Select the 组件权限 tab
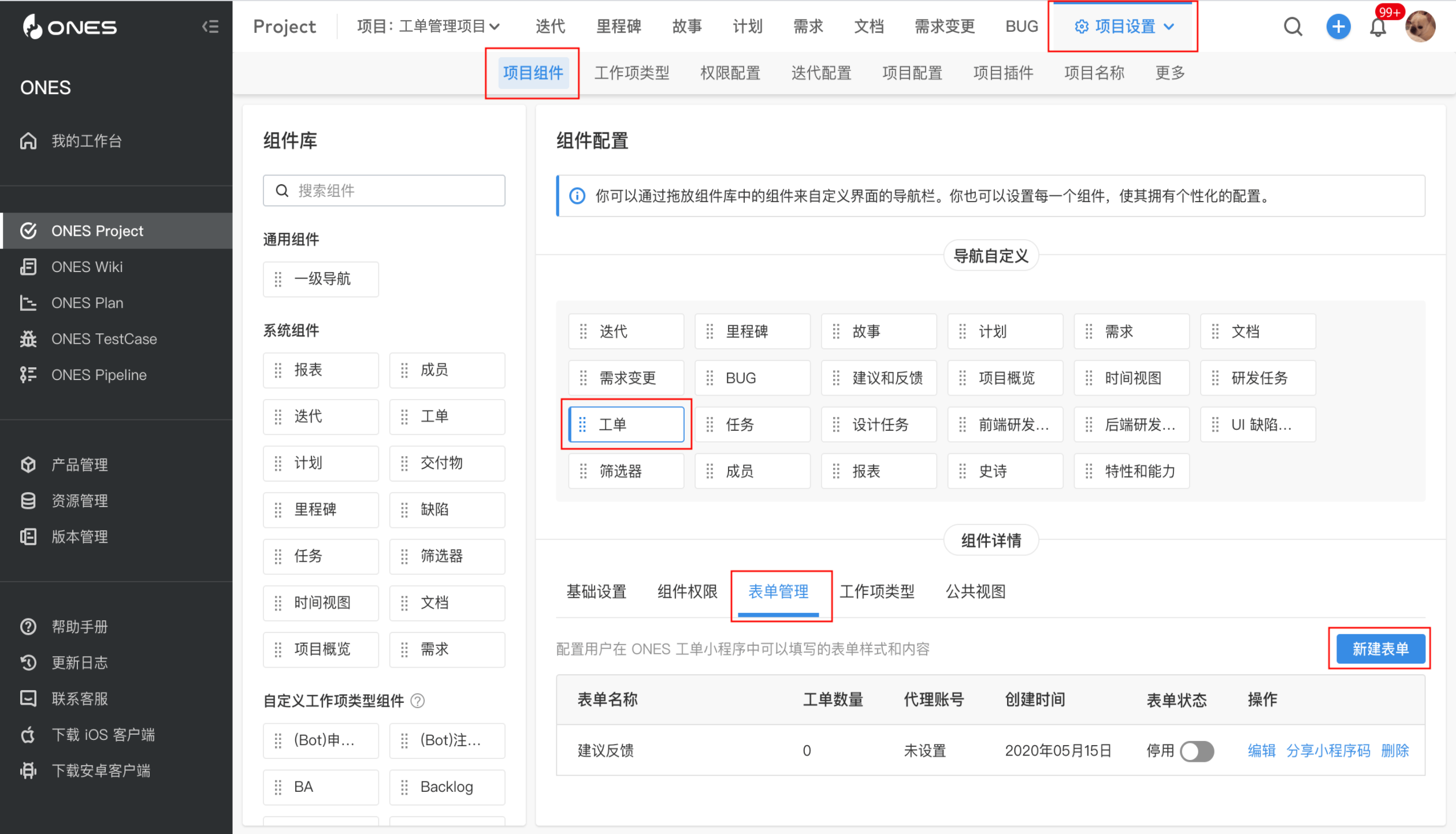This screenshot has width=1456, height=834. pos(687,591)
